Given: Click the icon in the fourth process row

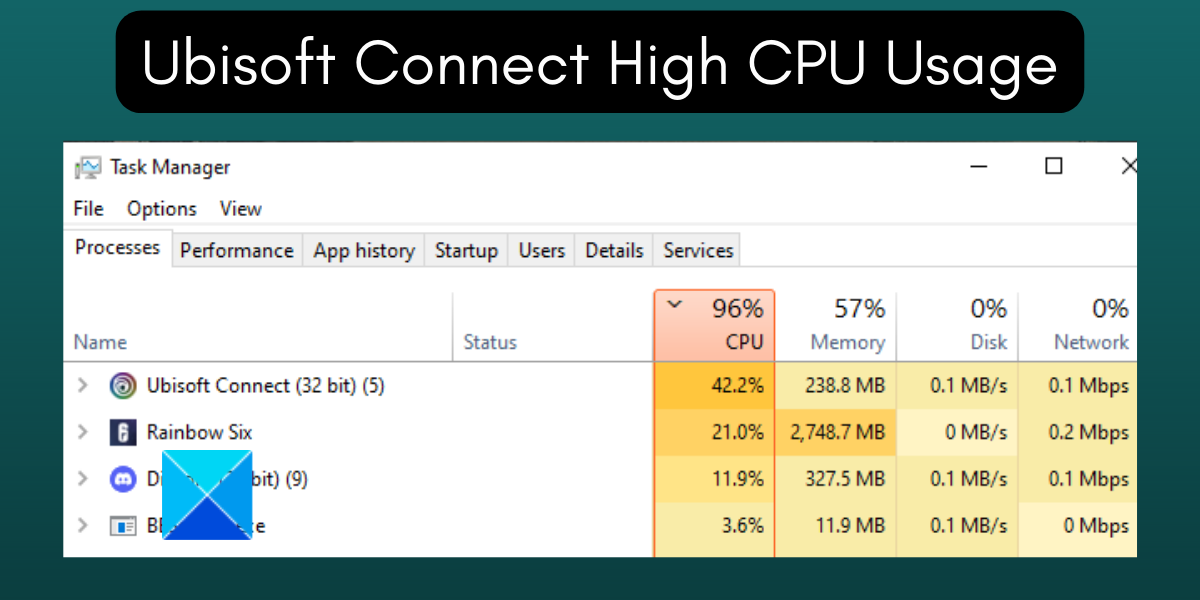Looking at the screenshot, I should coord(123,526).
